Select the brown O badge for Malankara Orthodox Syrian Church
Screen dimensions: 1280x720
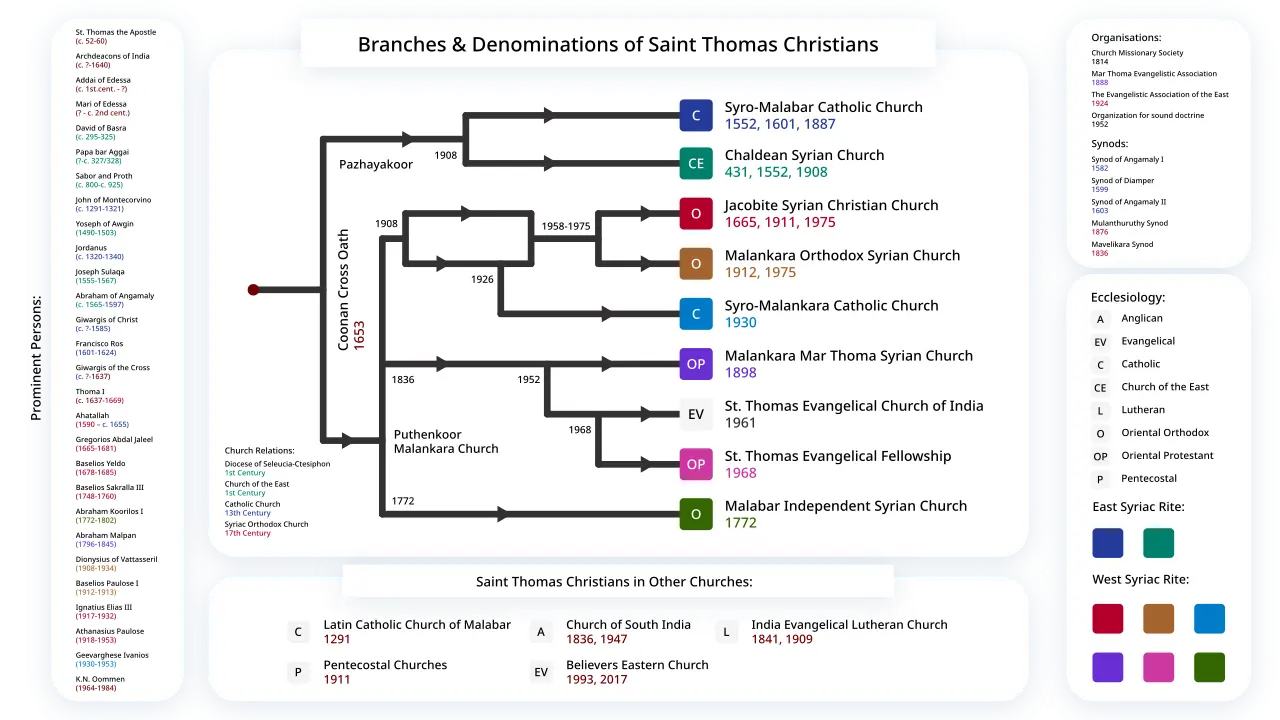[696, 264]
